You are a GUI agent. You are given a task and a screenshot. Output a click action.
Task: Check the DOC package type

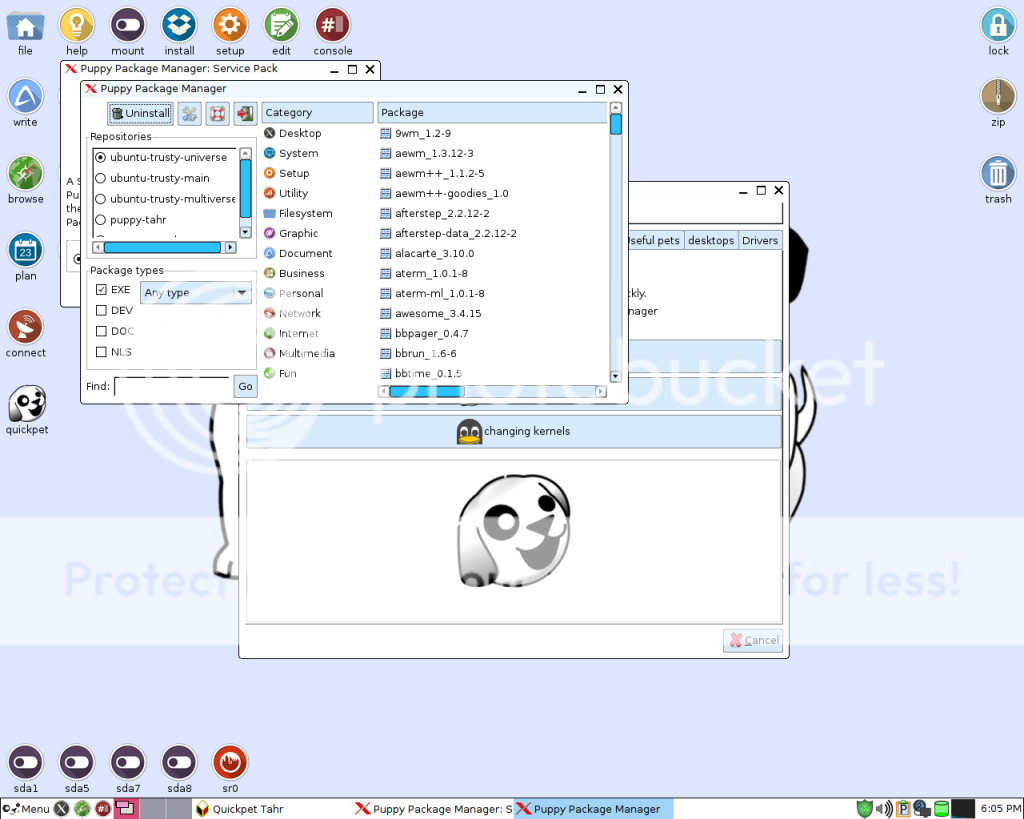(100, 331)
